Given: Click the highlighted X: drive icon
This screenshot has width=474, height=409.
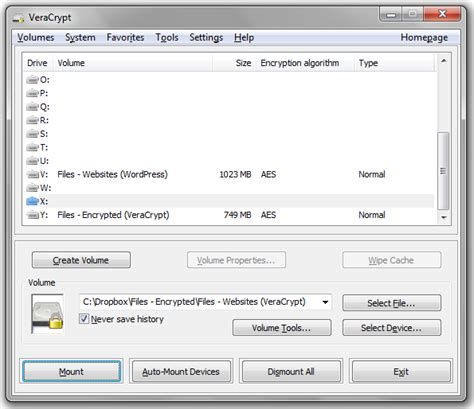Looking at the screenshot, I should point(32,201).
